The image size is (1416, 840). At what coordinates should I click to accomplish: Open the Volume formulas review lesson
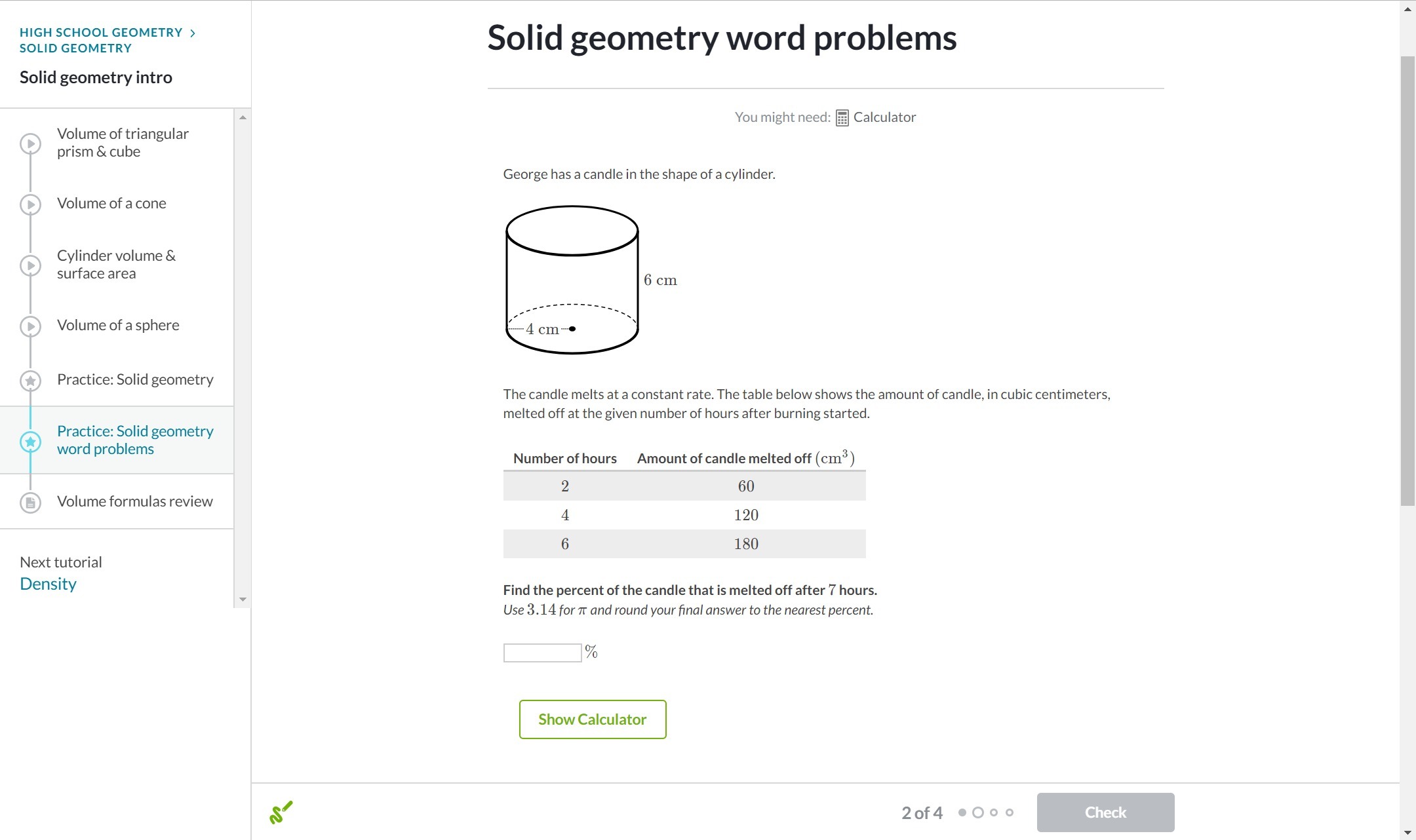pos(134,501)
